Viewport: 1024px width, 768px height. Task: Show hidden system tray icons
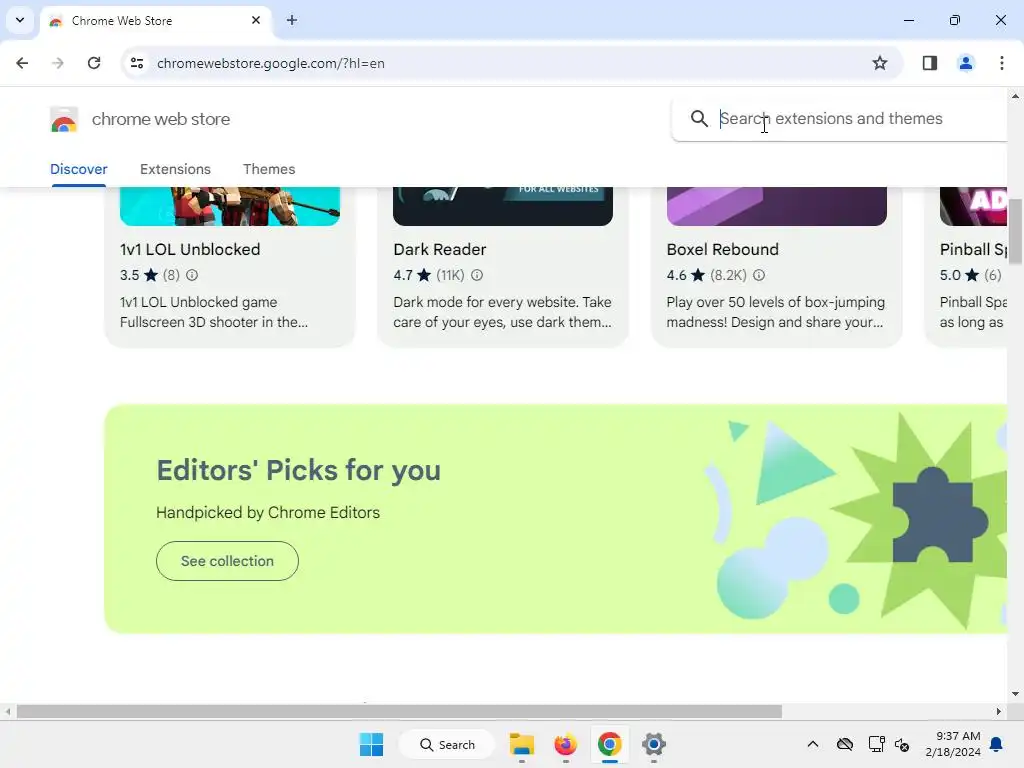click(812, 744)
